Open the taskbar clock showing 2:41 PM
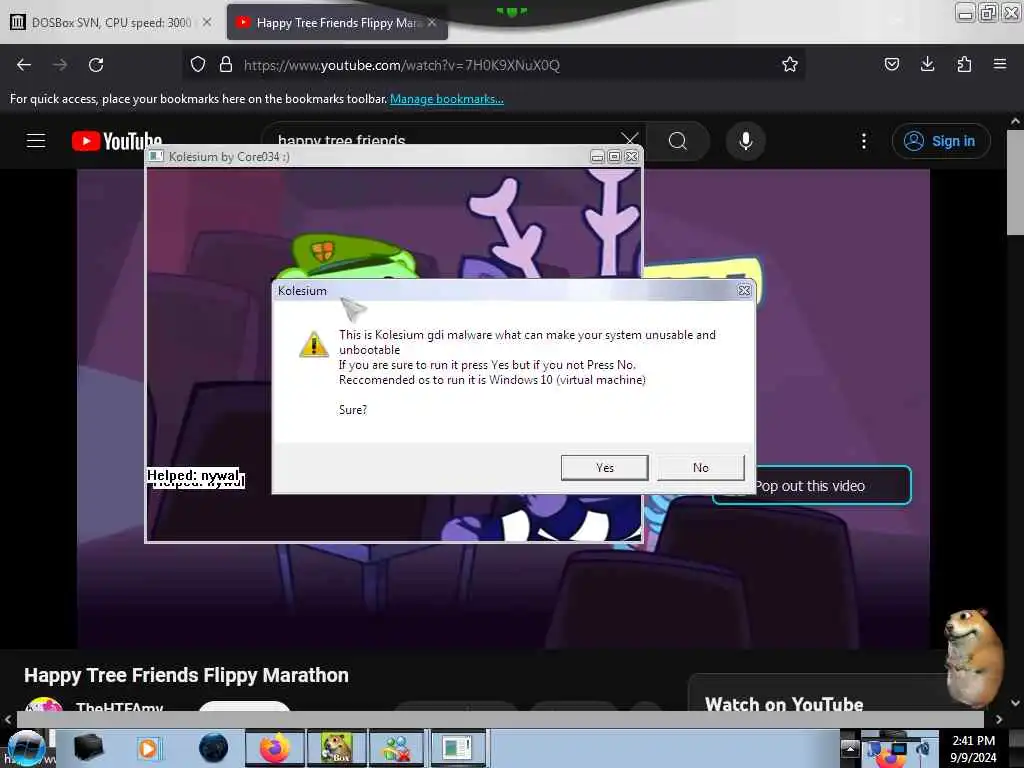Screen dimensions: 1024x768 click(x=973, y=748)
